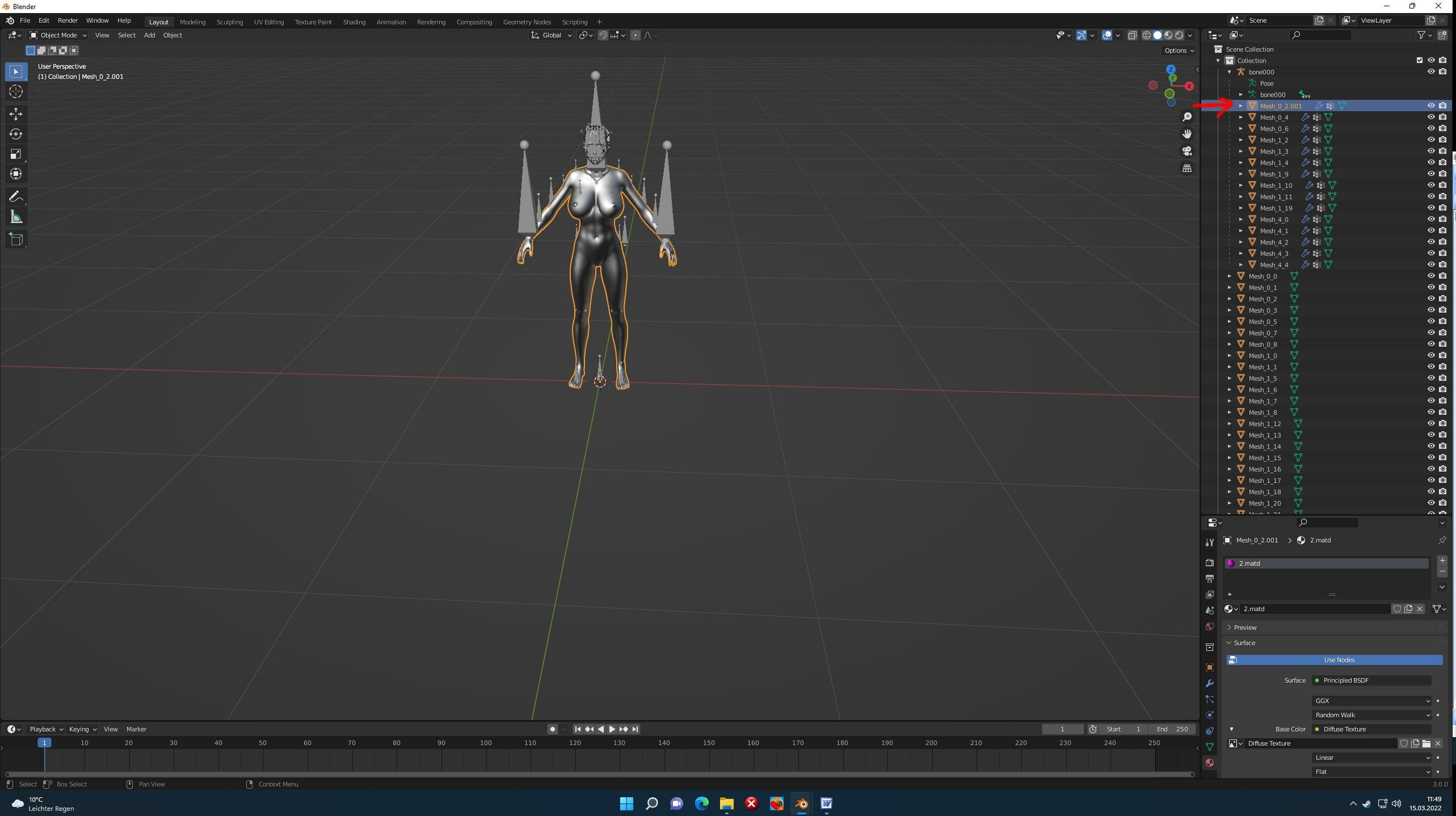Image resolution: width=1456 pixels, height=816 pixels.
Task: Choose the Select Box tool
Action: (16, 71)
